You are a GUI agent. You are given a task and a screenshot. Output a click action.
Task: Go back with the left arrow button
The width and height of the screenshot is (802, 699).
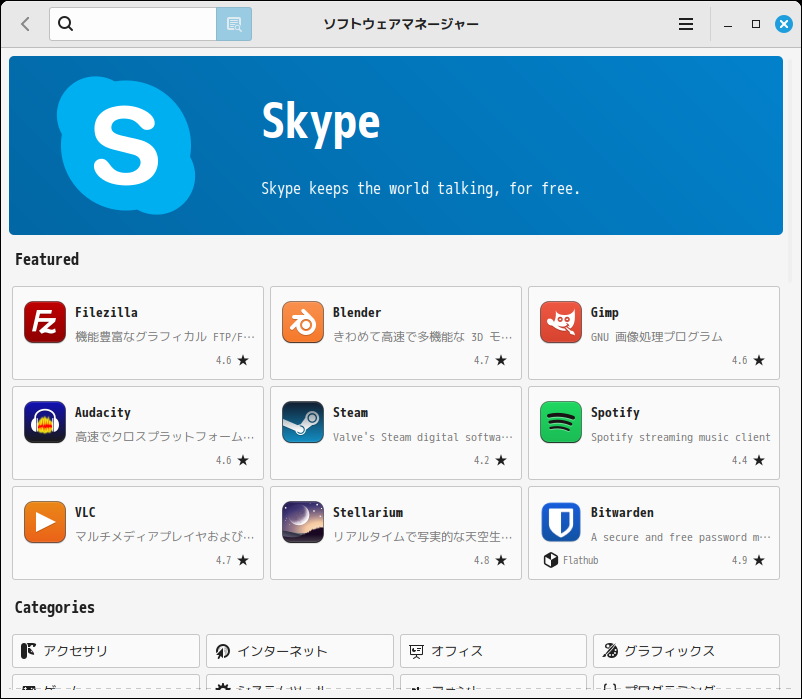(x=25, y=24)
